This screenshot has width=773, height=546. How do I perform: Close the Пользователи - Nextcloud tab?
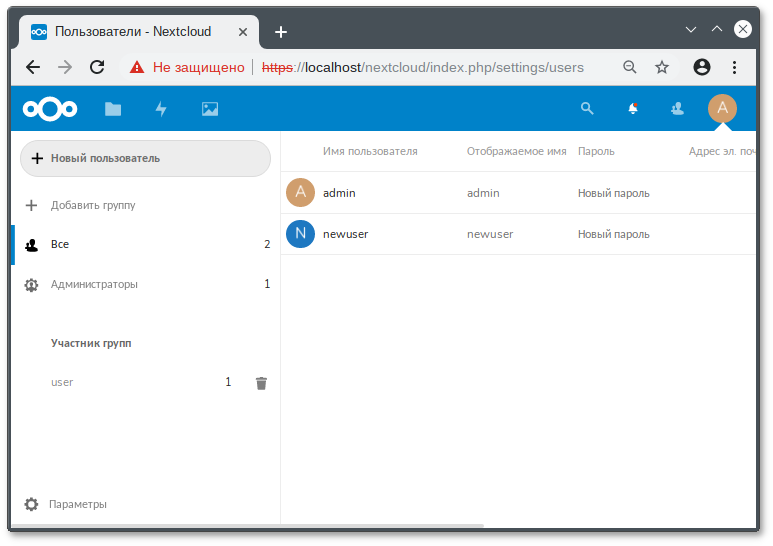coord(243,32)
